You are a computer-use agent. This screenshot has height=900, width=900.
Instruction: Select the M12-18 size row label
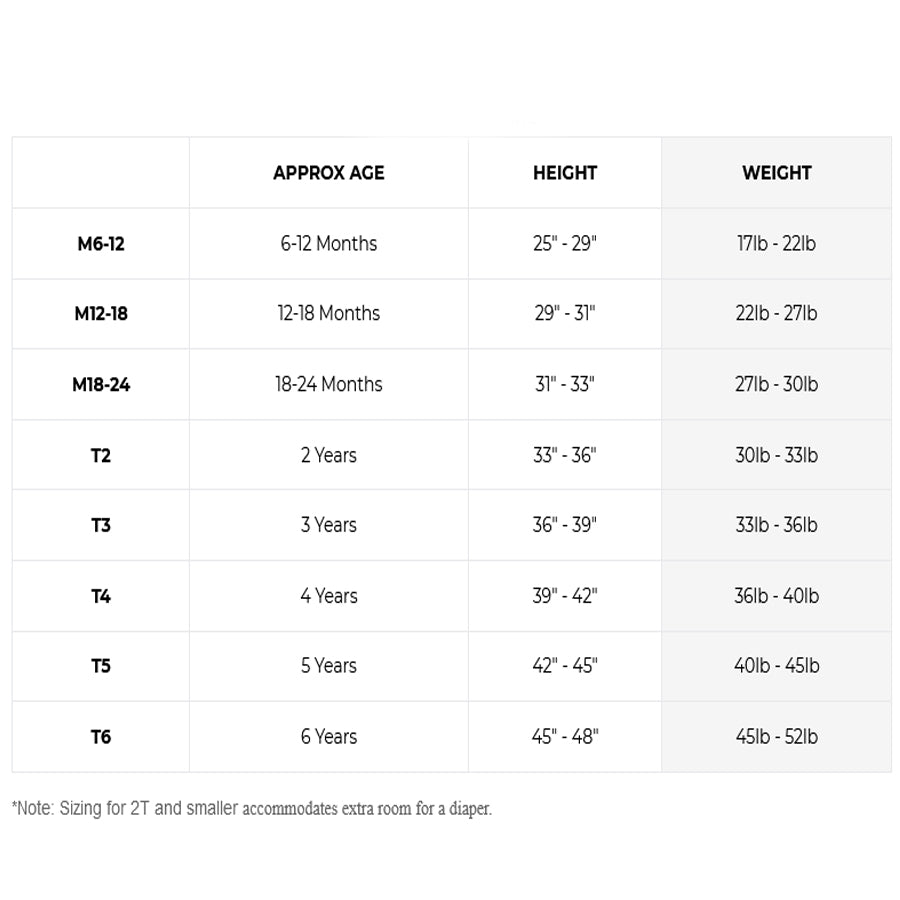pyautogui.click(x=101, y=314)
